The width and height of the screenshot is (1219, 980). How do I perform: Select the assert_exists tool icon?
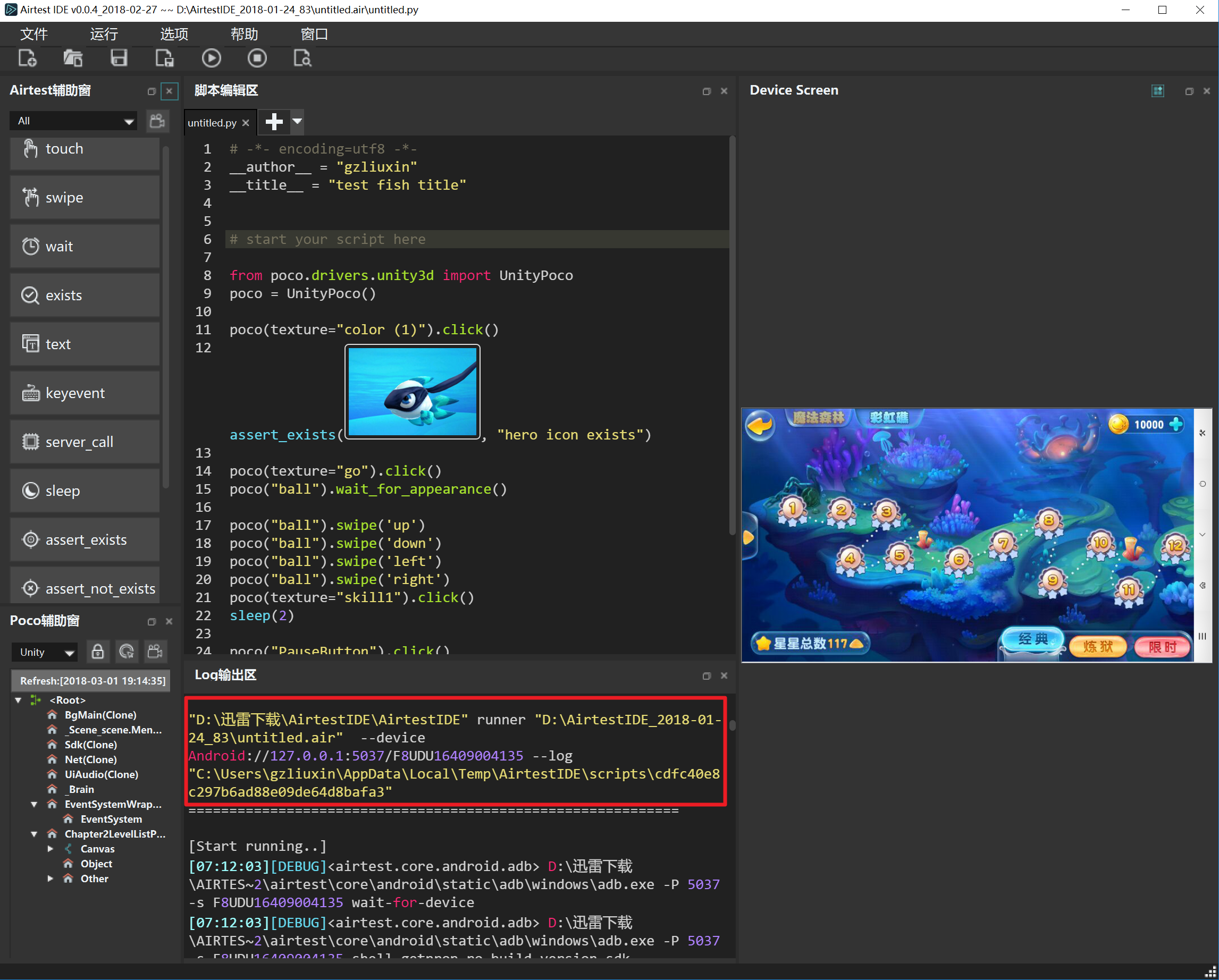click(x=31, y=540)
